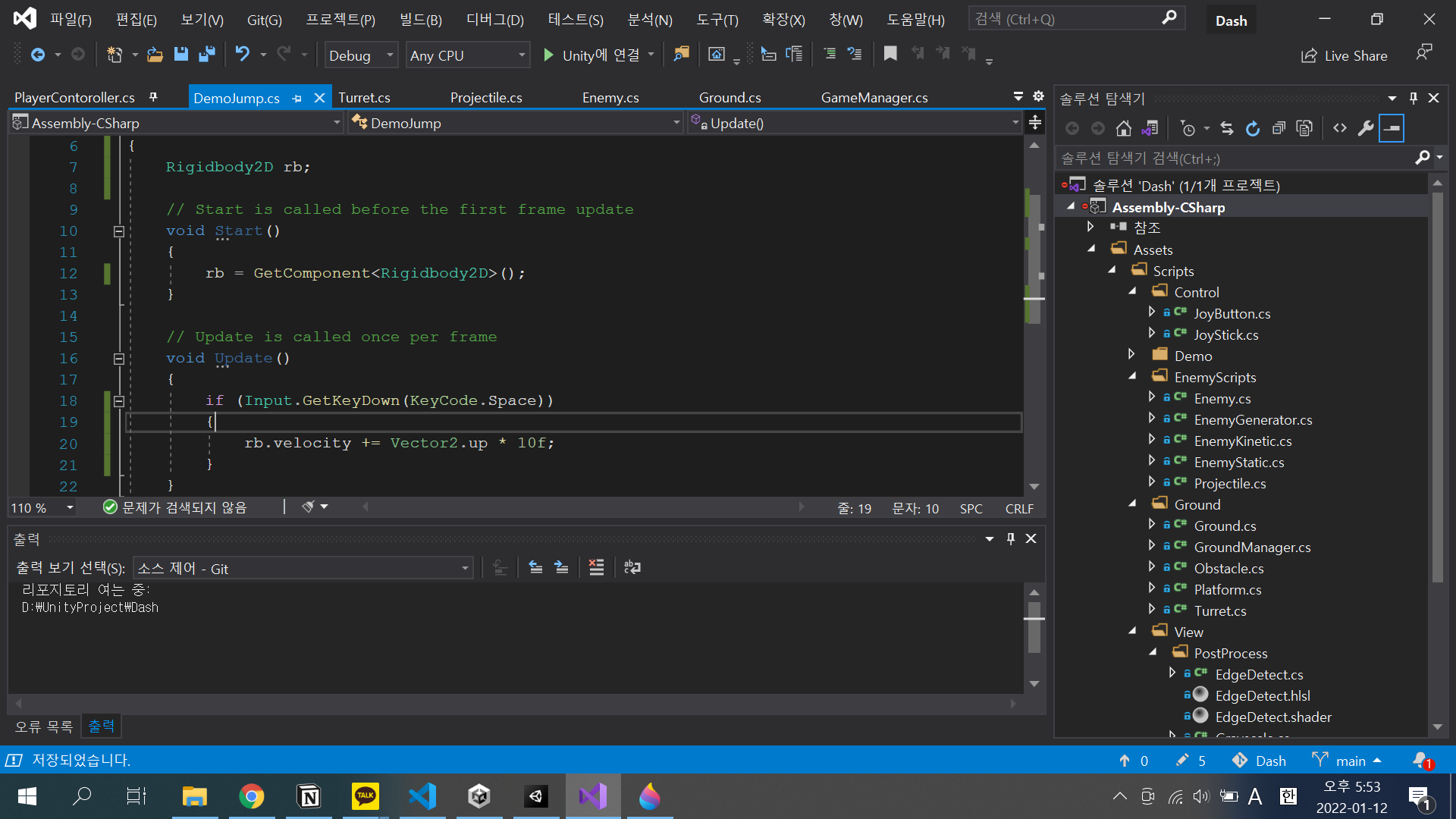Select EnemyGenerator.cs in Solution Explorer
The height and width of the screenshot is (819, 1456).
pyautogui.click(x=1253, y=419)
